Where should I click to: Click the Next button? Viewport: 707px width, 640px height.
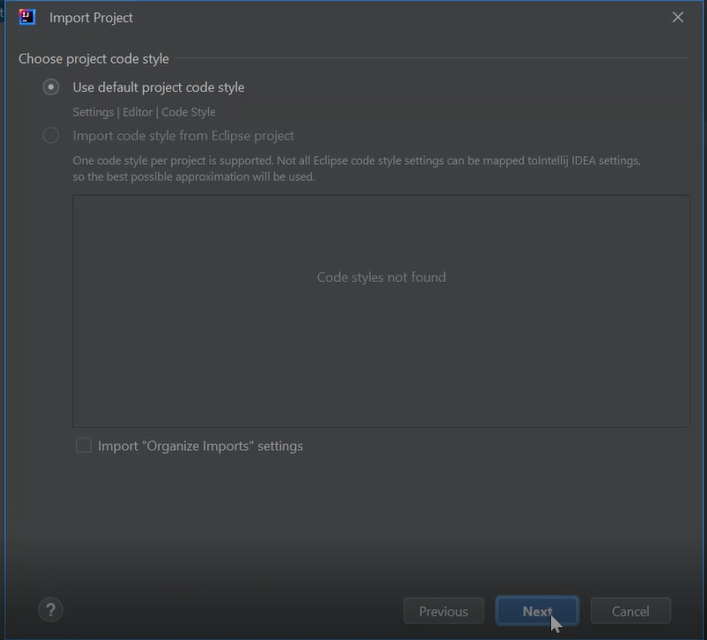[x=537, y=611]
